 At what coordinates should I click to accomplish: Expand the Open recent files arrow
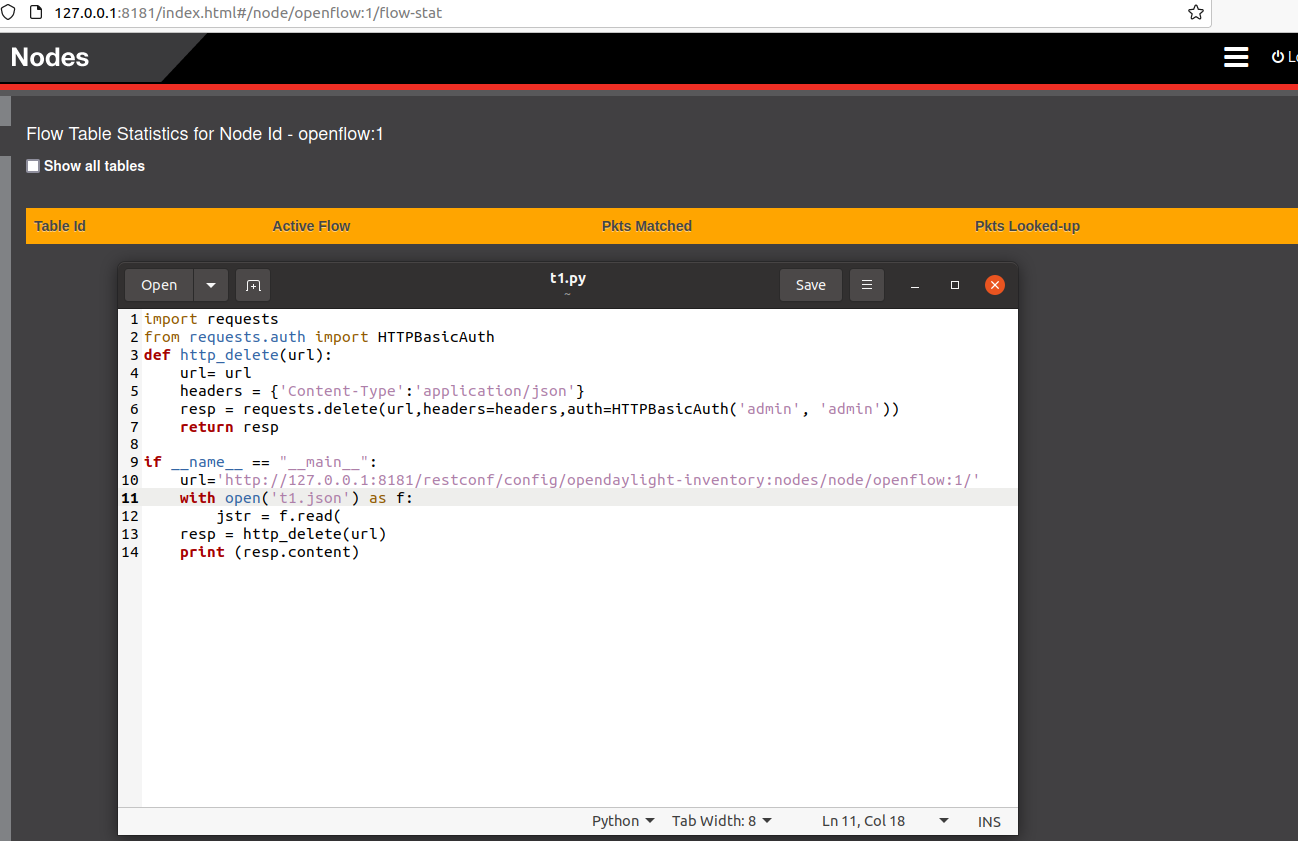pyautogui.click(x=211, y=285)
